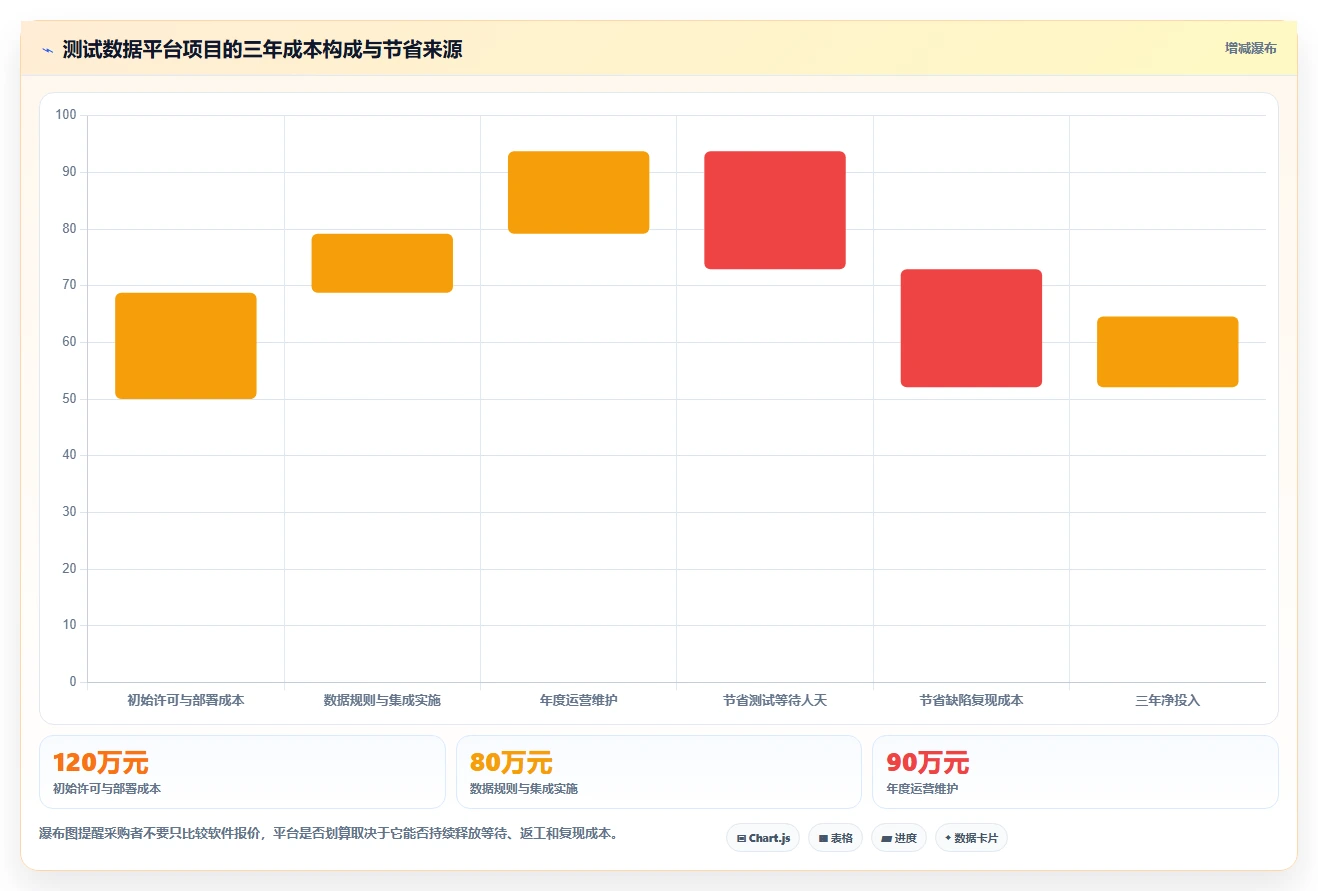Viewport: 1318px width, 891px height.
Task: Click the y-axis value 50
Action: click(69, 399)
